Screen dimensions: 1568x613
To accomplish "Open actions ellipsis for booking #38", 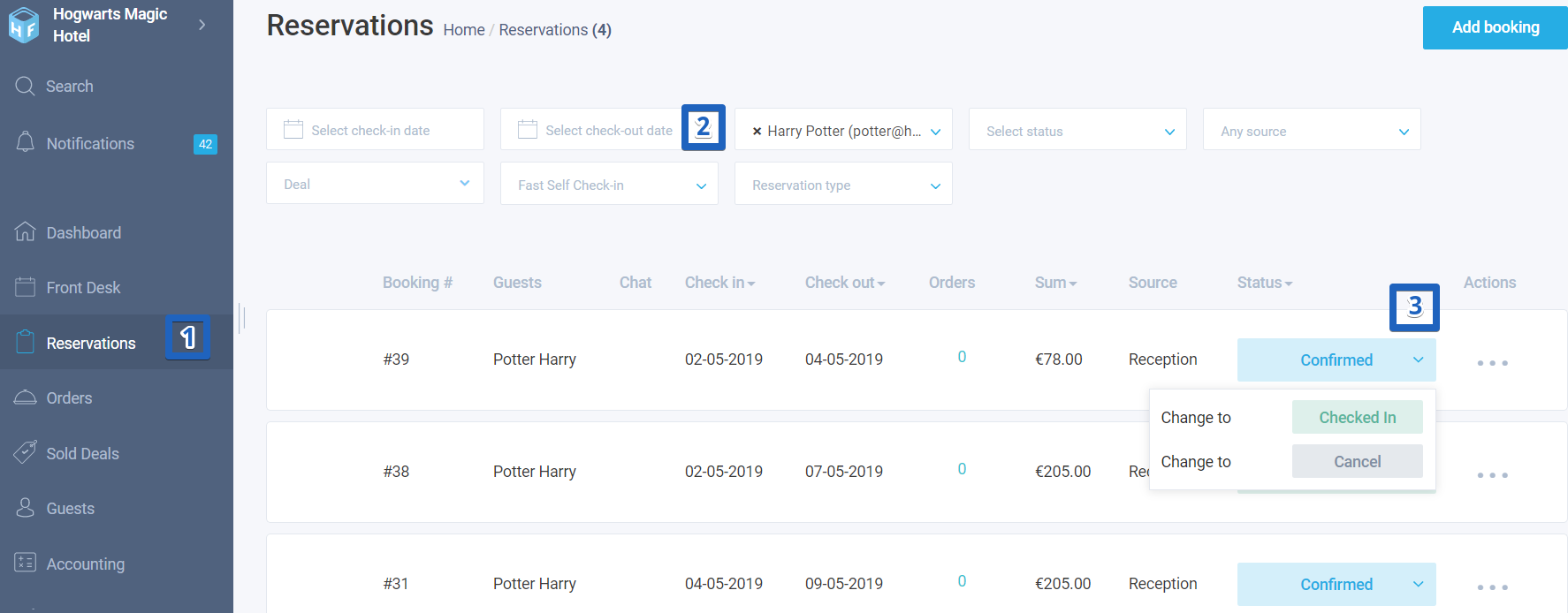I will coord(1492,475).
